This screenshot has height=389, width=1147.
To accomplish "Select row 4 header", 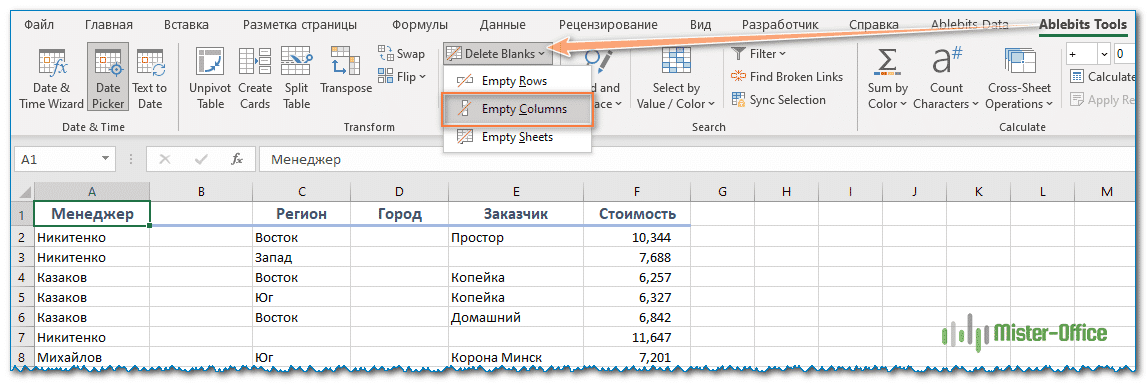I will (x=23, y=278).
